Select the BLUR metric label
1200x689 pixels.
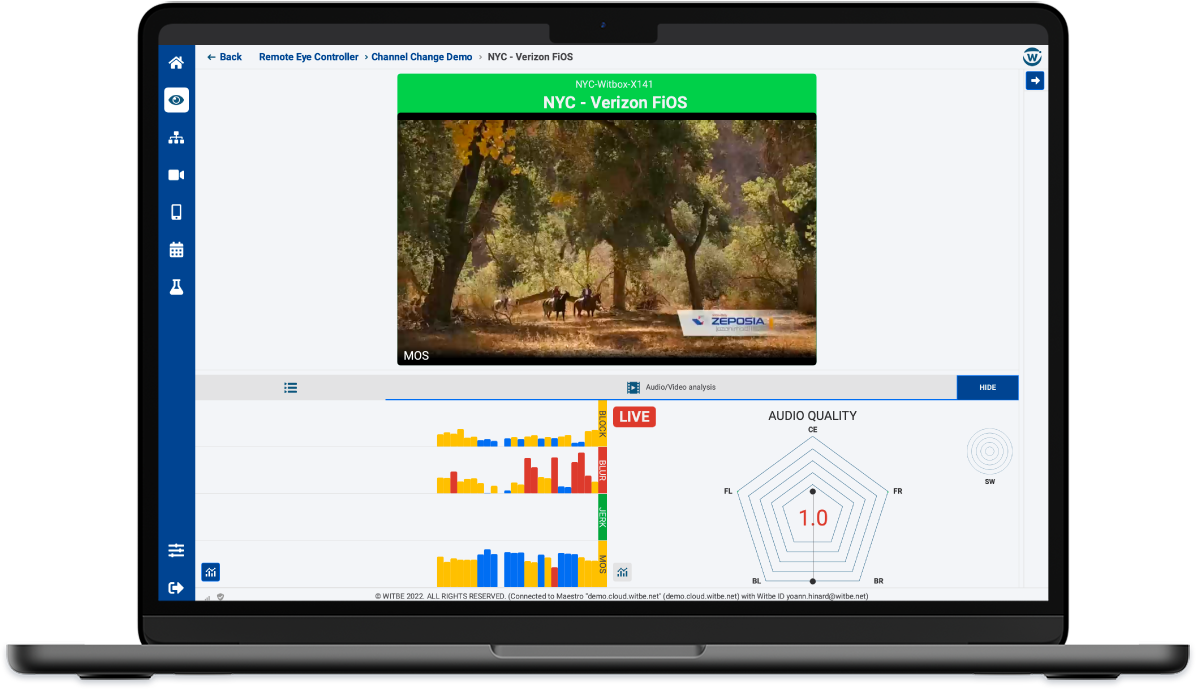[x=603, y=470]
